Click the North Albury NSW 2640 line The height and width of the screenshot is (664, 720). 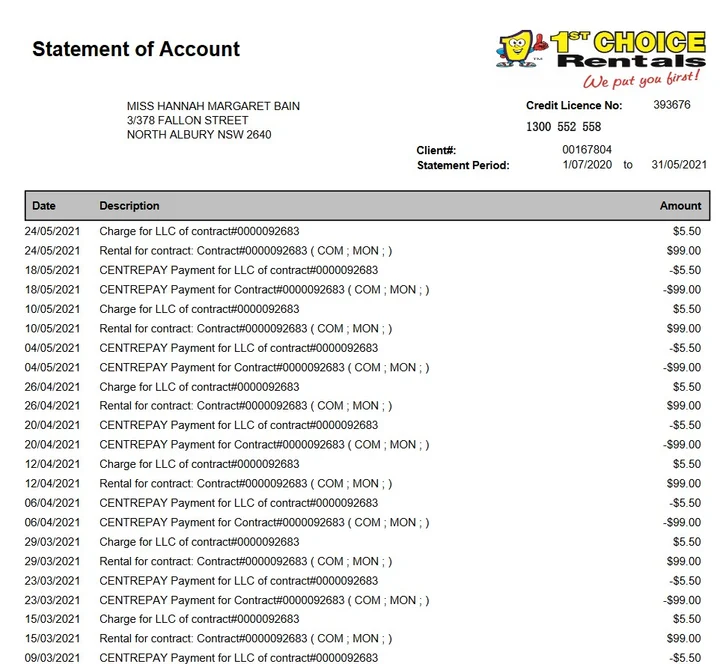coord(199,135)
